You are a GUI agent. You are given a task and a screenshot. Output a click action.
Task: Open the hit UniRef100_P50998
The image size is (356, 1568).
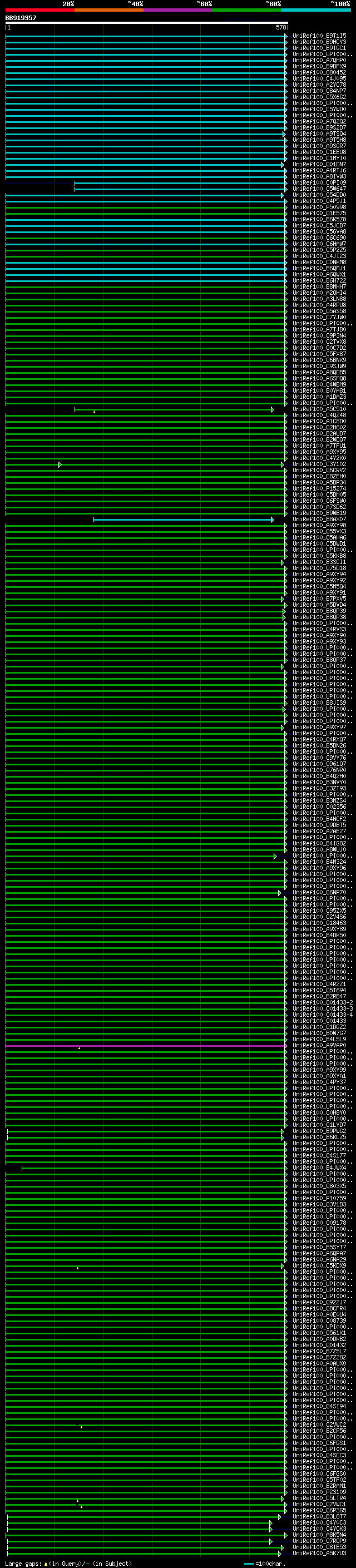(319, 207)
